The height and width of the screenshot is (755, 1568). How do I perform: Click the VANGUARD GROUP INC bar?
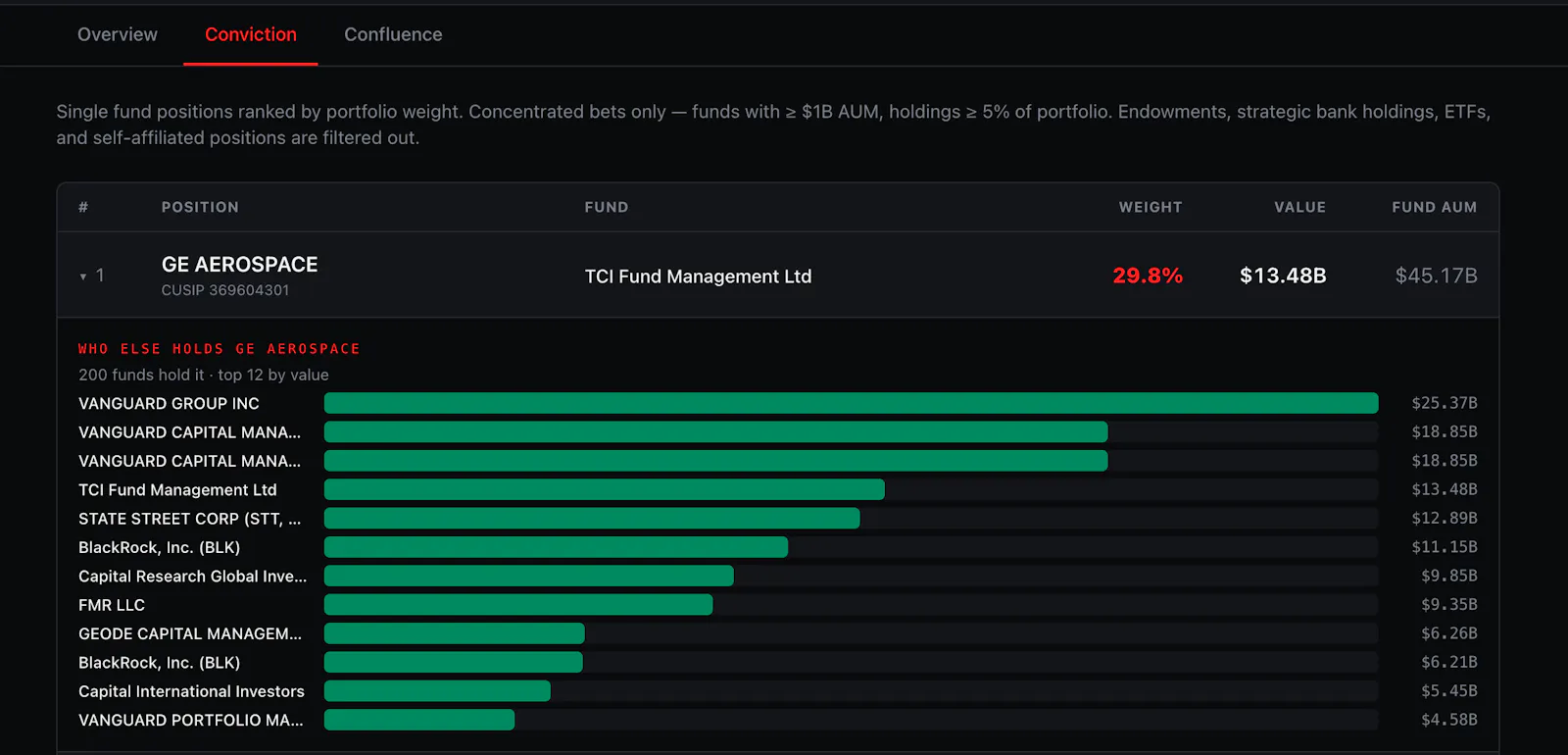tap(851, 403)
